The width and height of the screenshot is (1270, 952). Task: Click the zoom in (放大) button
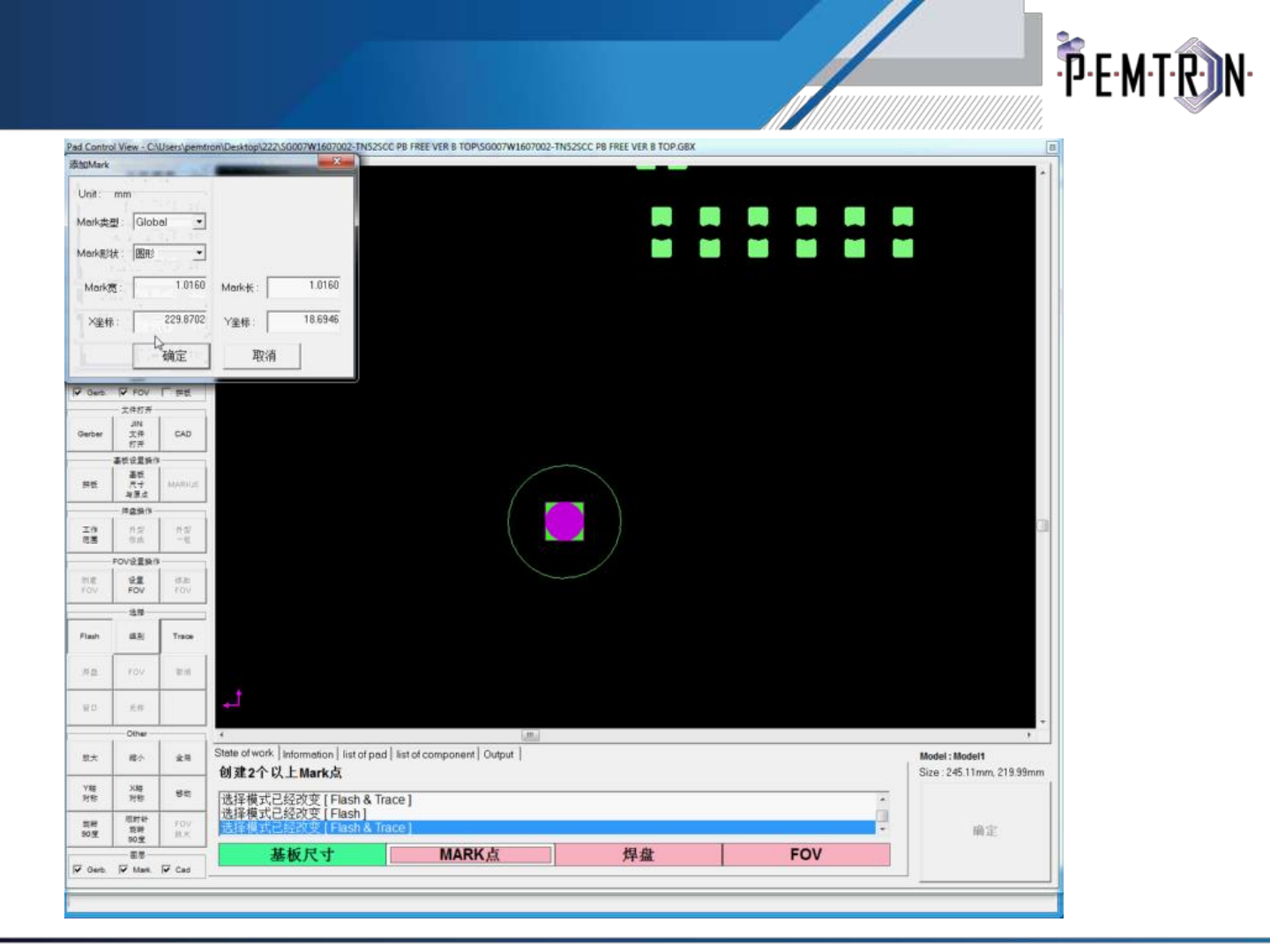(x=90, y=758)
